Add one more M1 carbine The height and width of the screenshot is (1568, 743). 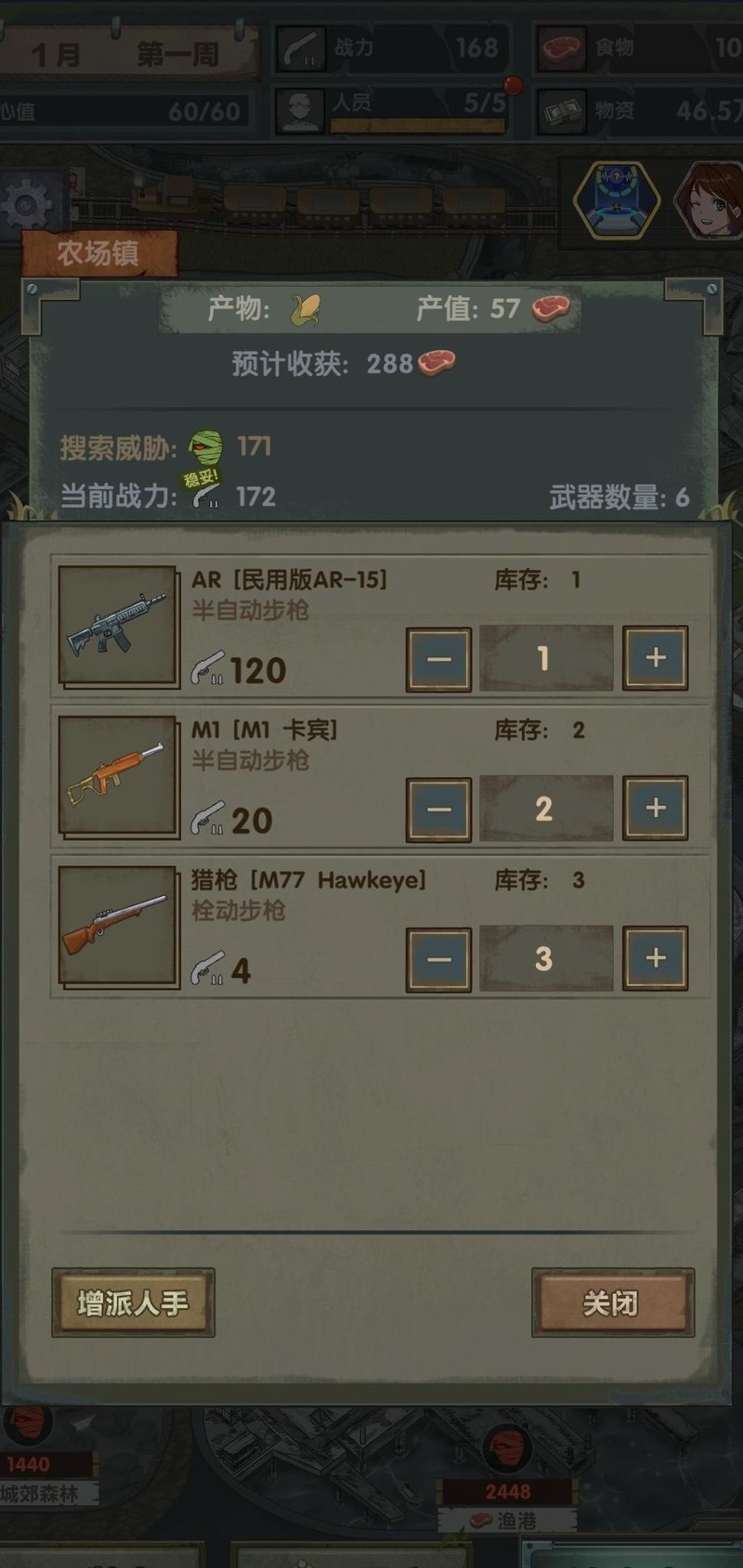click(655, 809)
